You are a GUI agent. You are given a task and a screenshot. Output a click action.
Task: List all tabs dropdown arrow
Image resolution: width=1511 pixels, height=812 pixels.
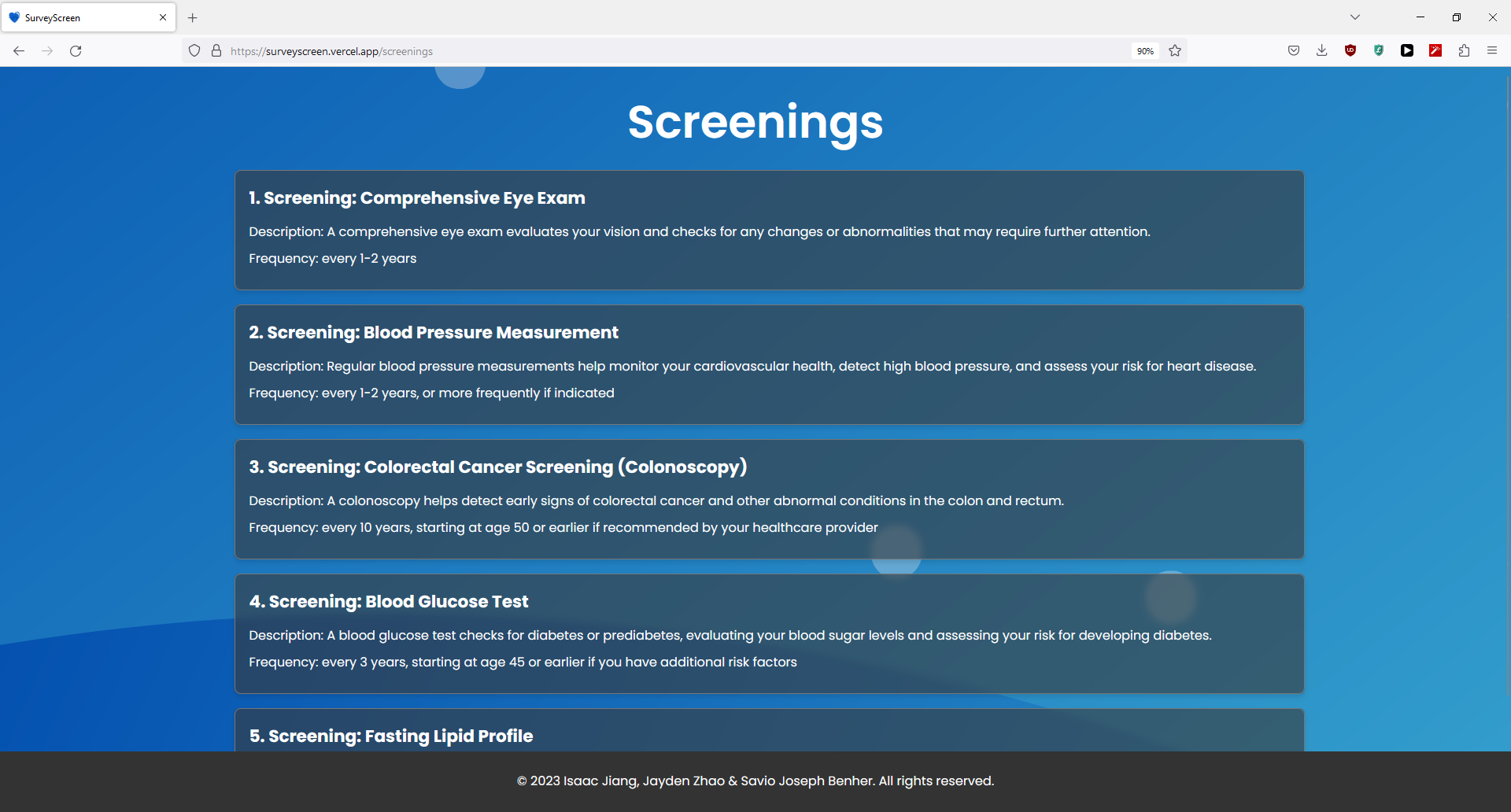coord(1355,17)
